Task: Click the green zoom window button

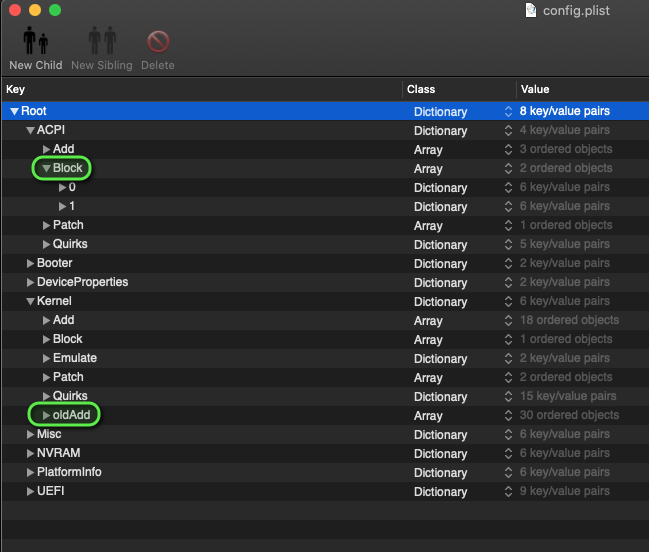Action: [x=55, y=10]
